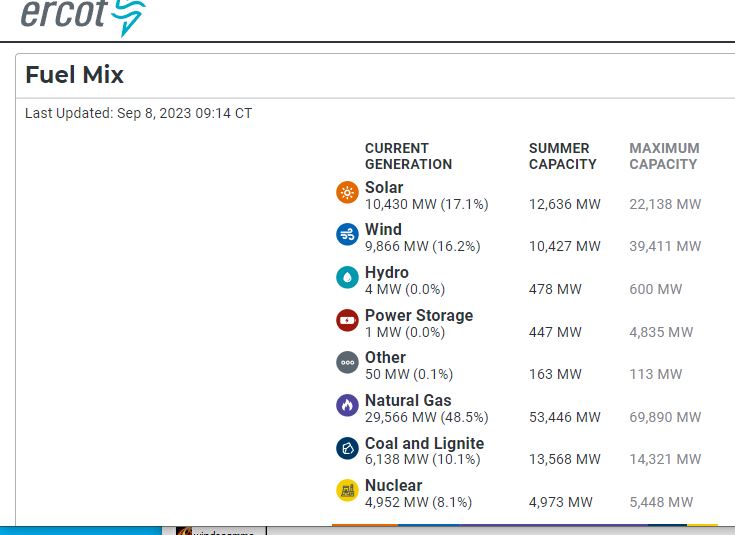Click the Natural Gas fuel label

tap(407, 400)
